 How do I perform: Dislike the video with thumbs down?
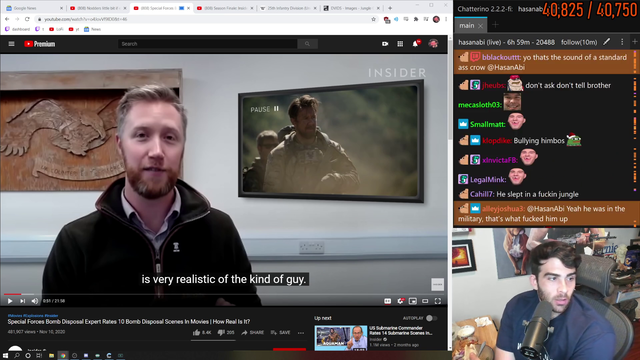226,333
